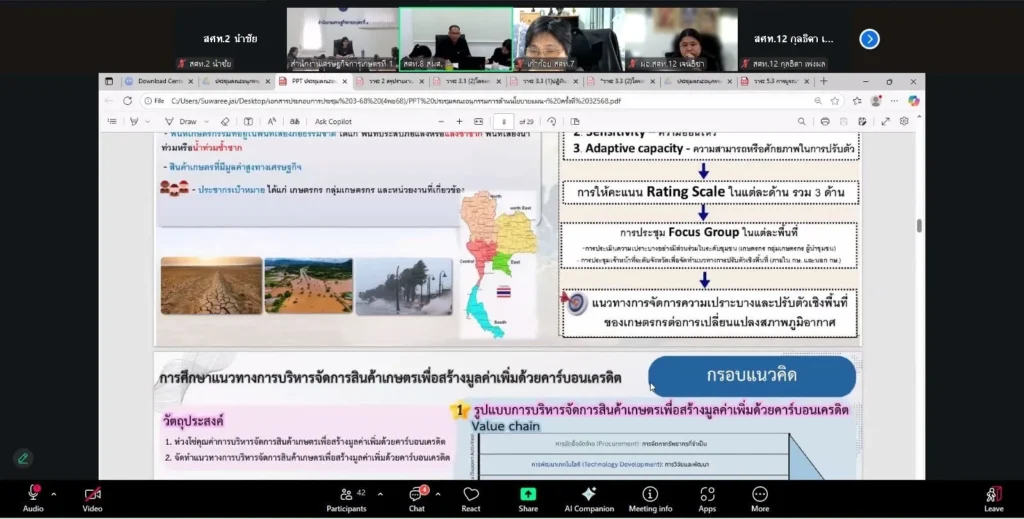Unmute the microphone with Audio button
The image size is (1024, 519).
coord(33,495)
